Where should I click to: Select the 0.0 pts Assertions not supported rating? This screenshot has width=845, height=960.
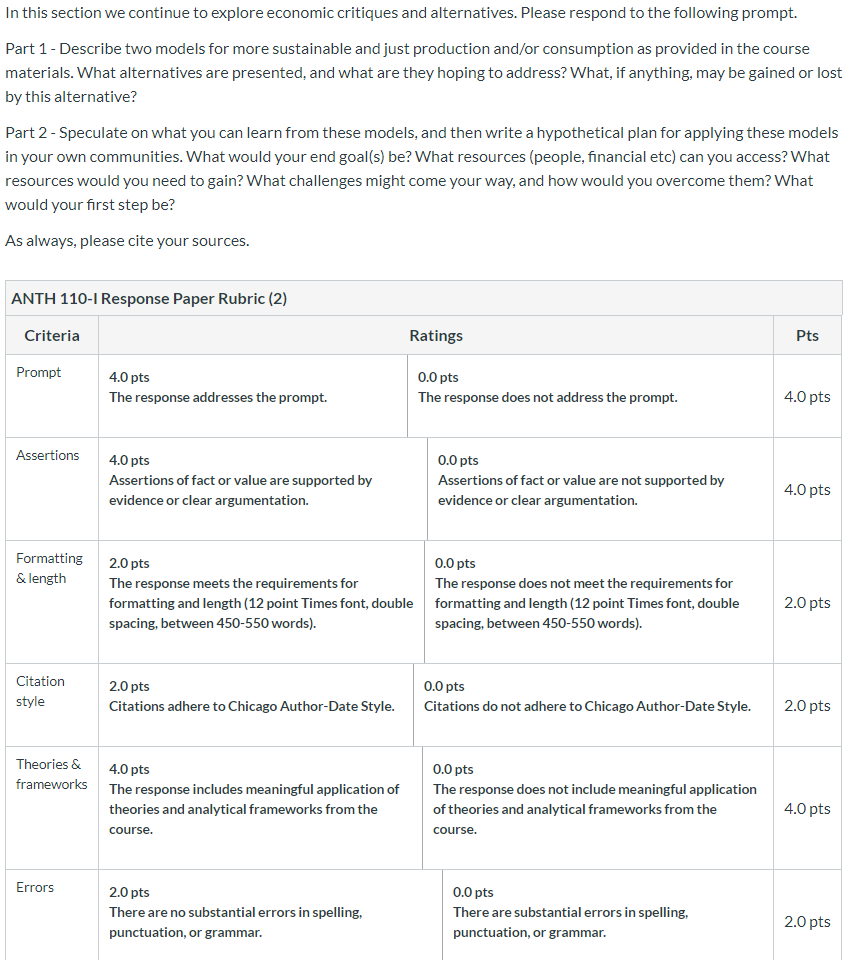click(x=600, y=489)
